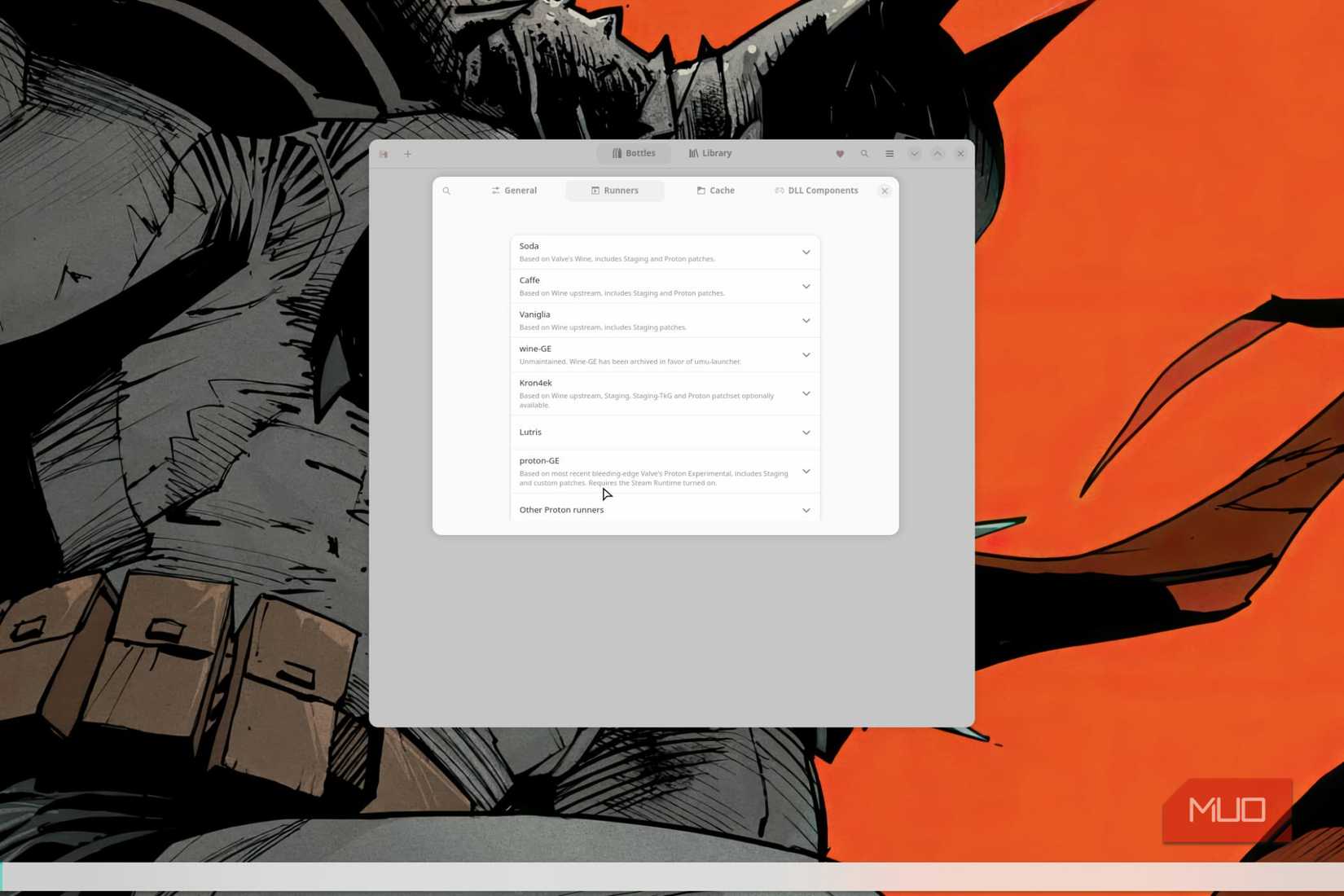Open search in the main Bottles header
The height and width of the screenshot is (896, 1344).
864,154
